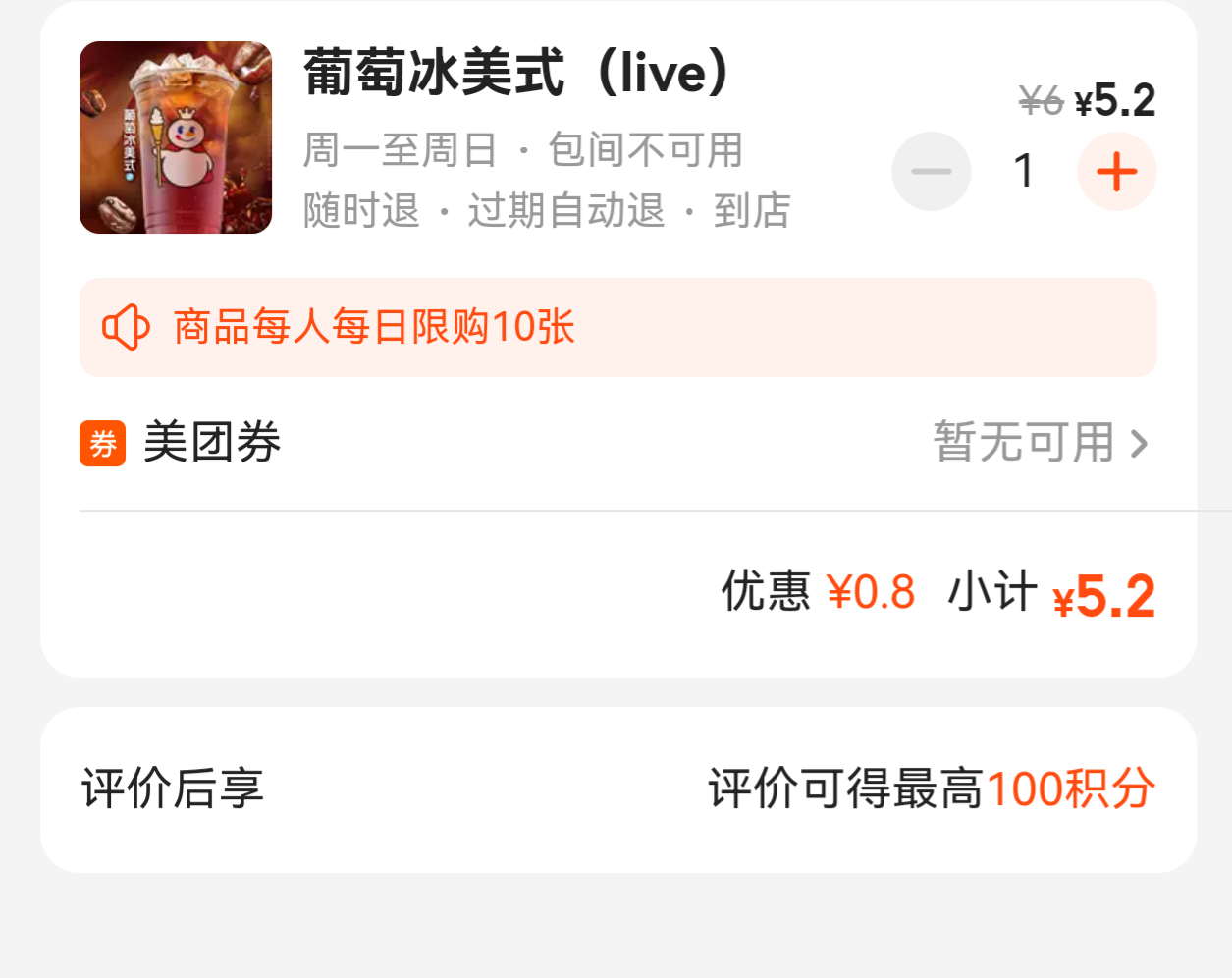Select the 葡萄冰美式（live）product title
This screenshot has width=1232, height=978.
click(x=519, y=73)
